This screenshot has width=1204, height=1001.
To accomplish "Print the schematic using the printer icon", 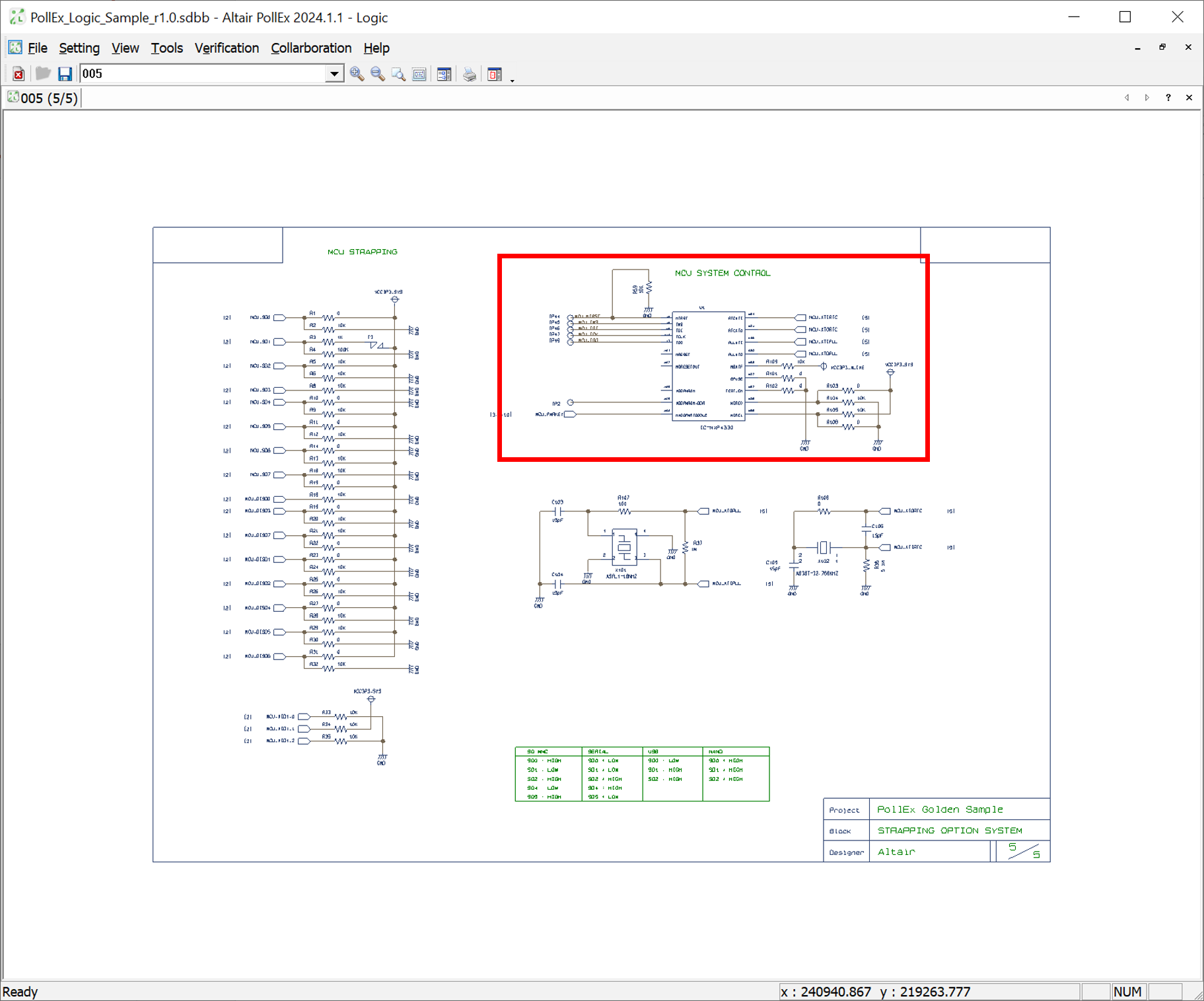I will tap(469, 74).
